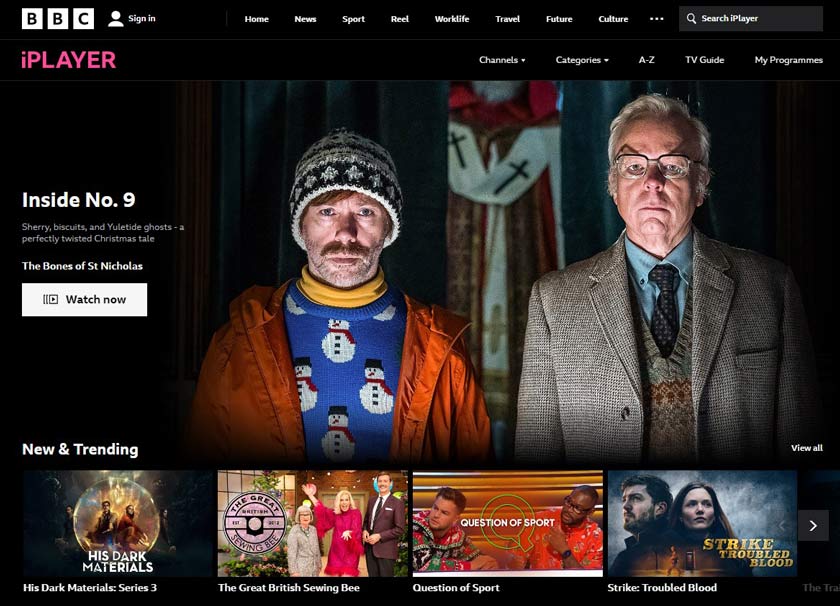The height and width of the screenshot is (606, 840).
Task: Expand the Channels dropdown
Action: 501,60
